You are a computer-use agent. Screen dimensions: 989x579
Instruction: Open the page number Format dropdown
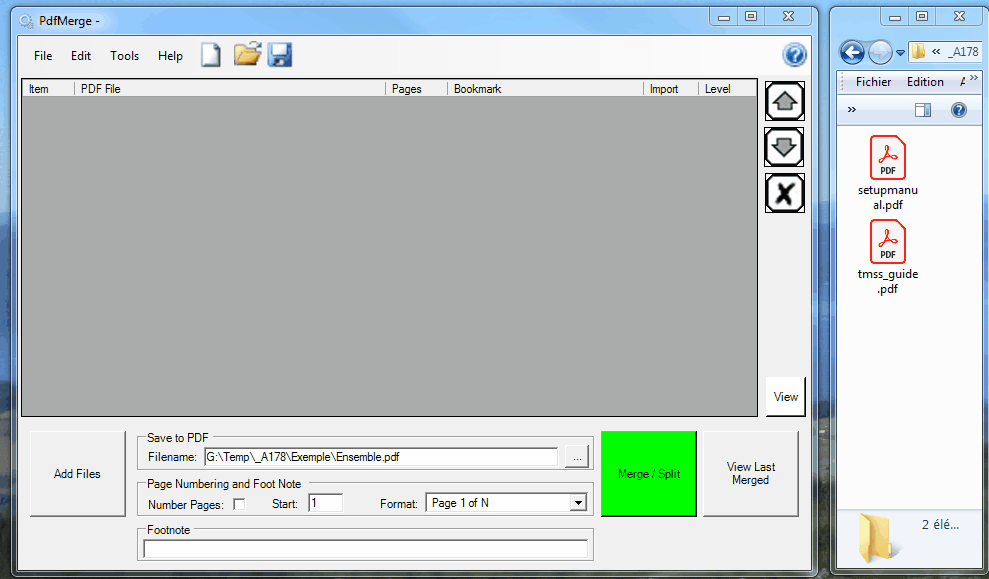click(x=578, y=503)
